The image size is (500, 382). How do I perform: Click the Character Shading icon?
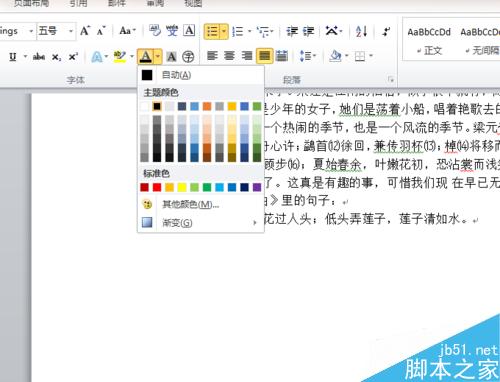pyautogui.click(x=171, y=57)
